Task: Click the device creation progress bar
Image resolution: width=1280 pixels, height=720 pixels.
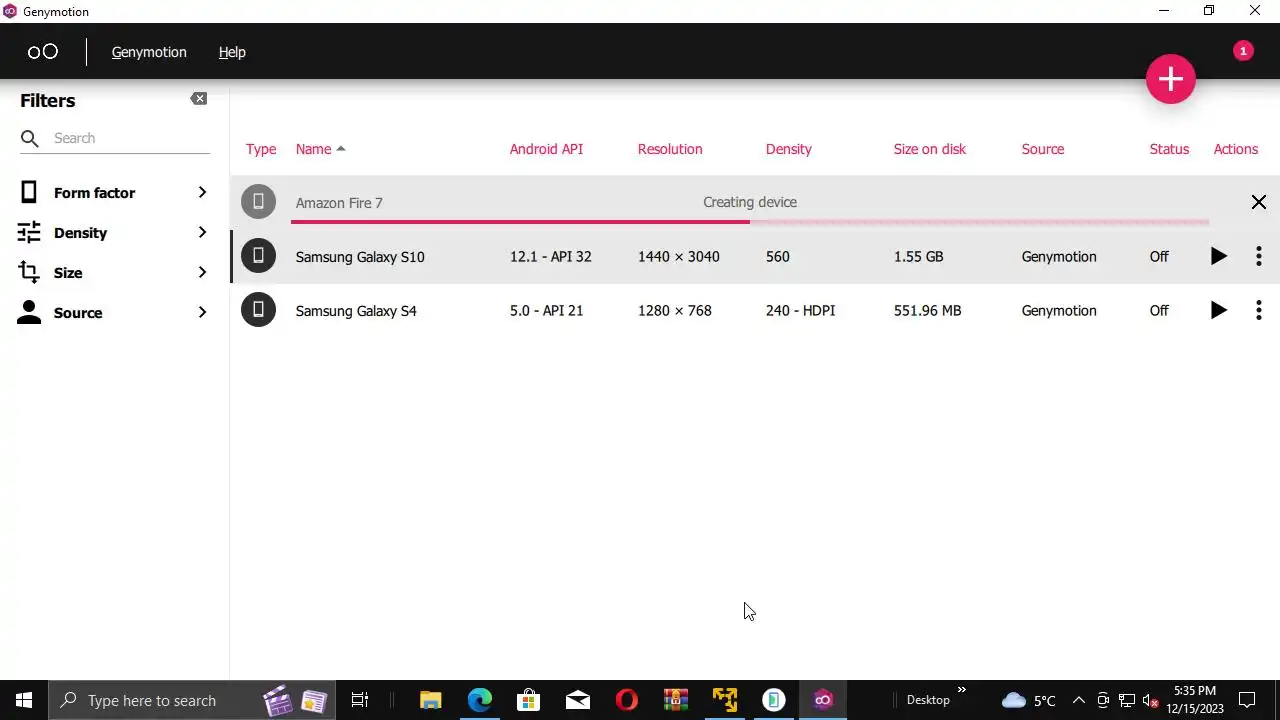Action: (x=750, y=222)
